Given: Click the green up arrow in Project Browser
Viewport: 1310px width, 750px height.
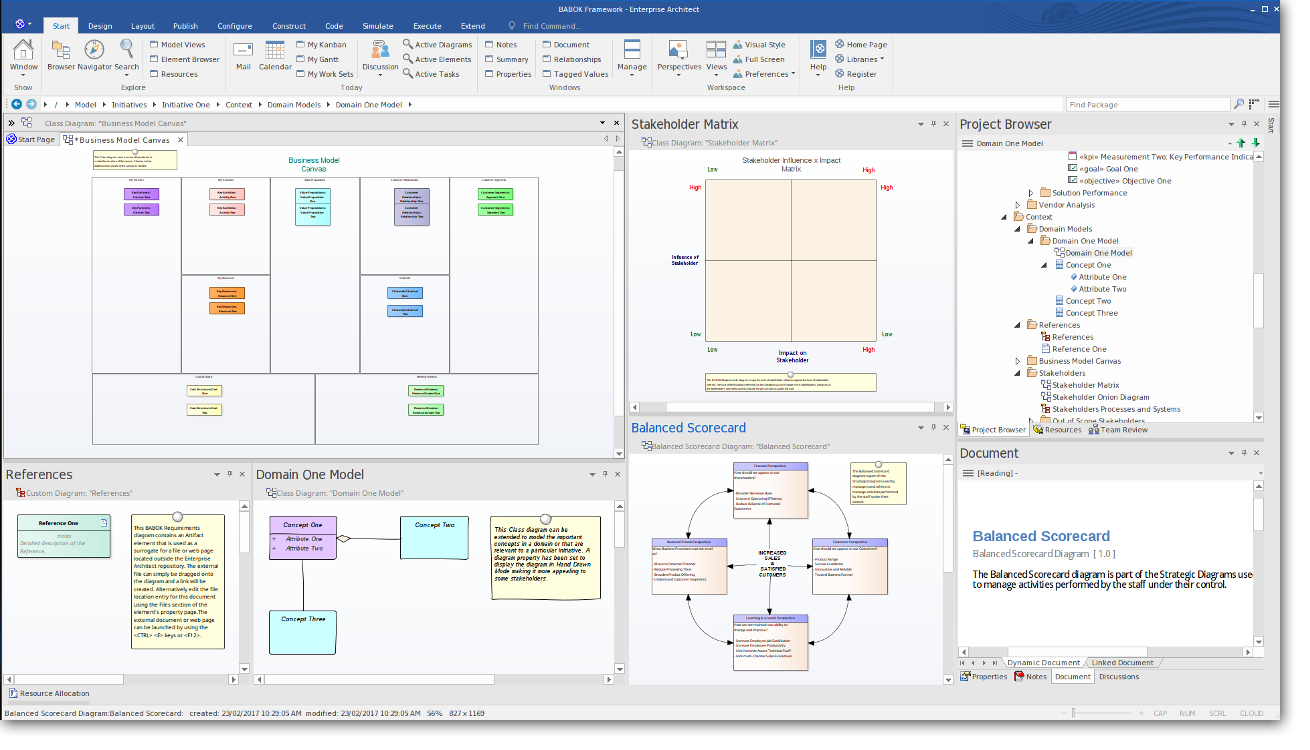Looking at the screenshot, I should pos(1241,143).
